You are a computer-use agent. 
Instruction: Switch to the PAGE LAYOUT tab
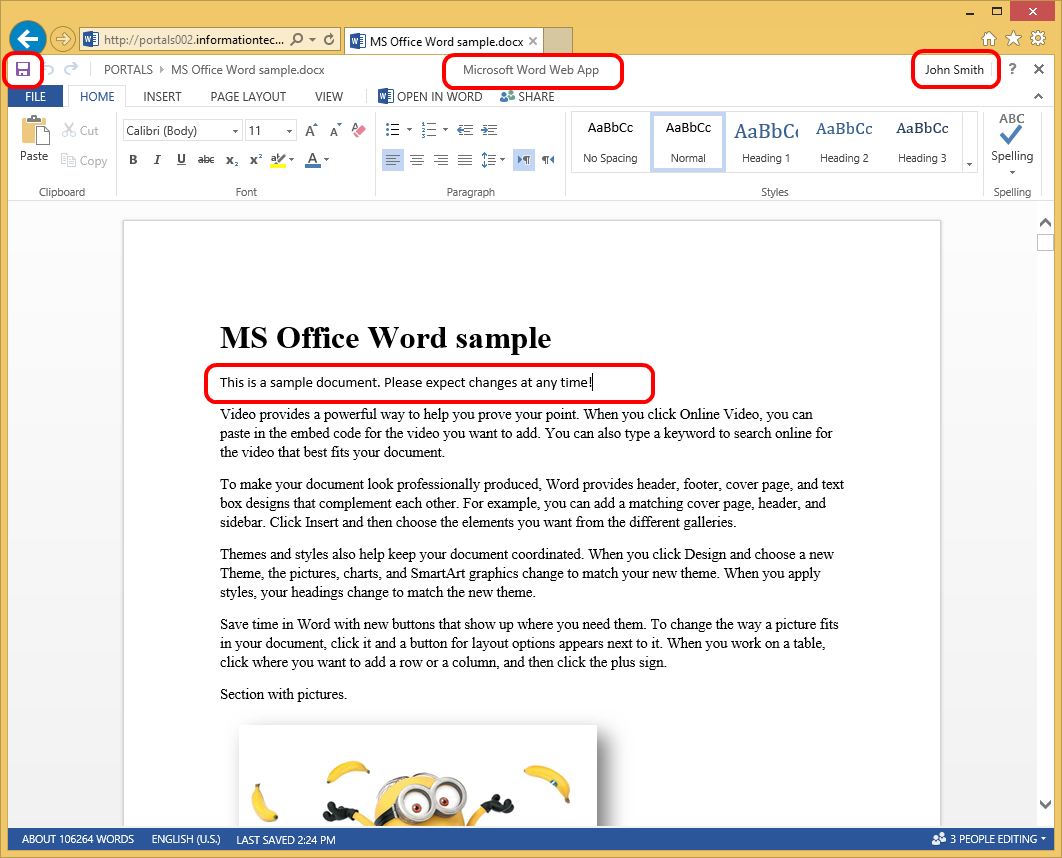click(248, 96)
